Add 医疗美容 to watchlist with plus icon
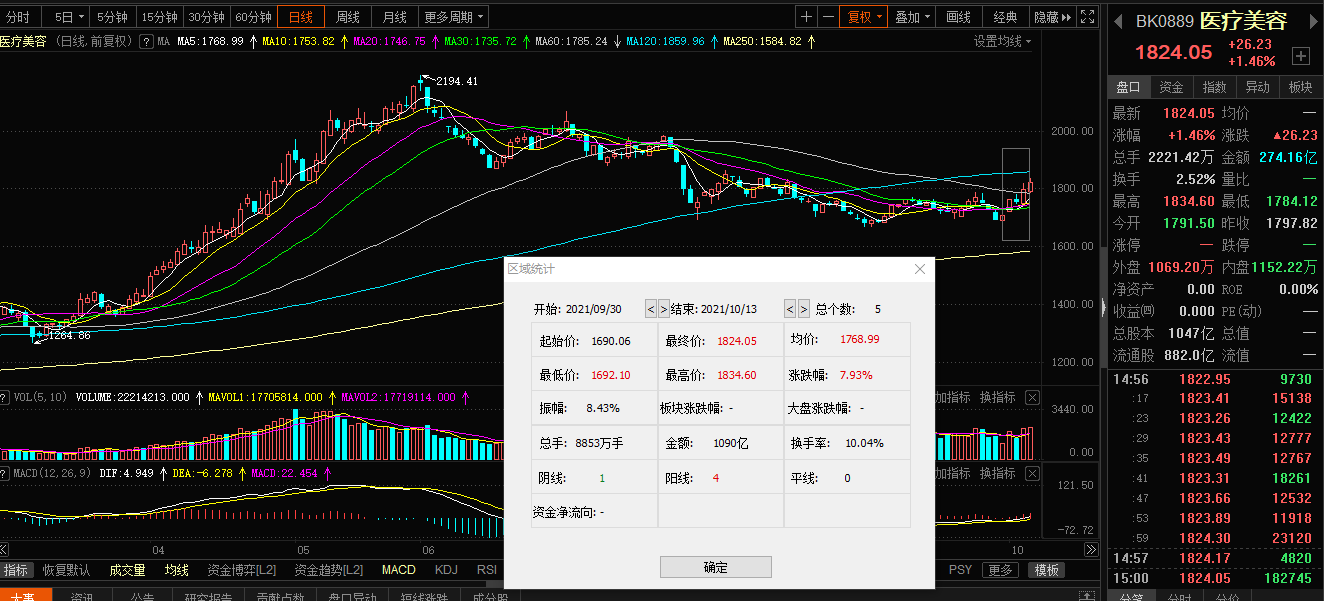 [1300, 56]
